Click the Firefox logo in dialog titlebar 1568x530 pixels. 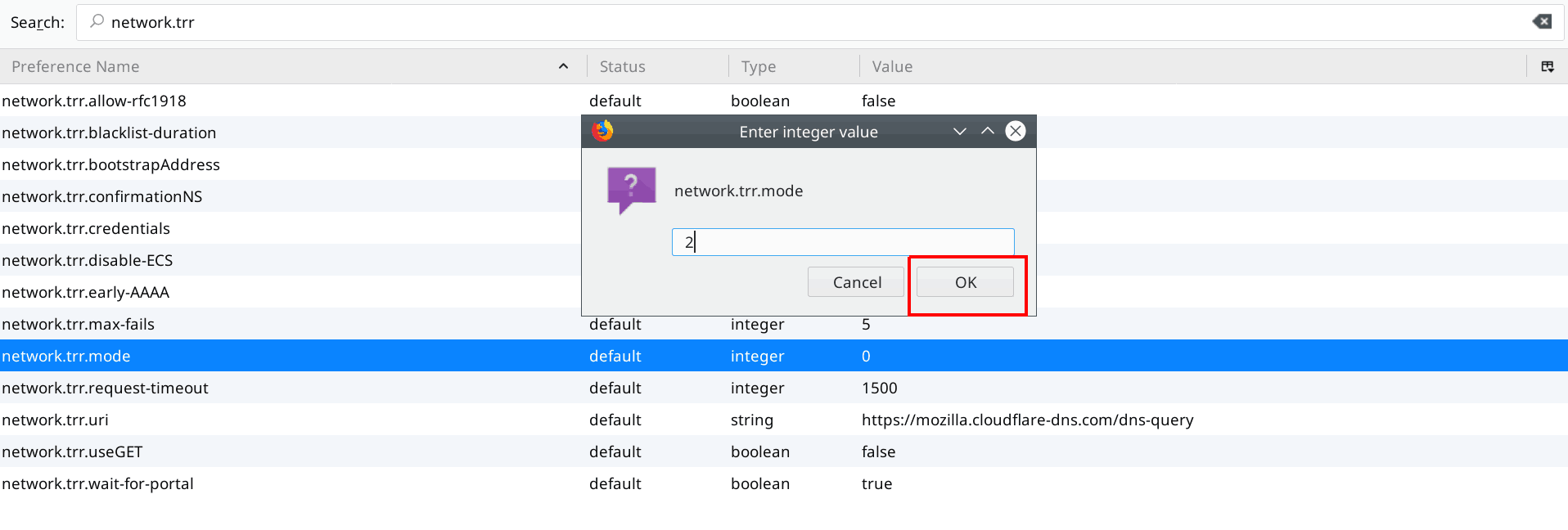pyautogui.click(x=603, y=131)
